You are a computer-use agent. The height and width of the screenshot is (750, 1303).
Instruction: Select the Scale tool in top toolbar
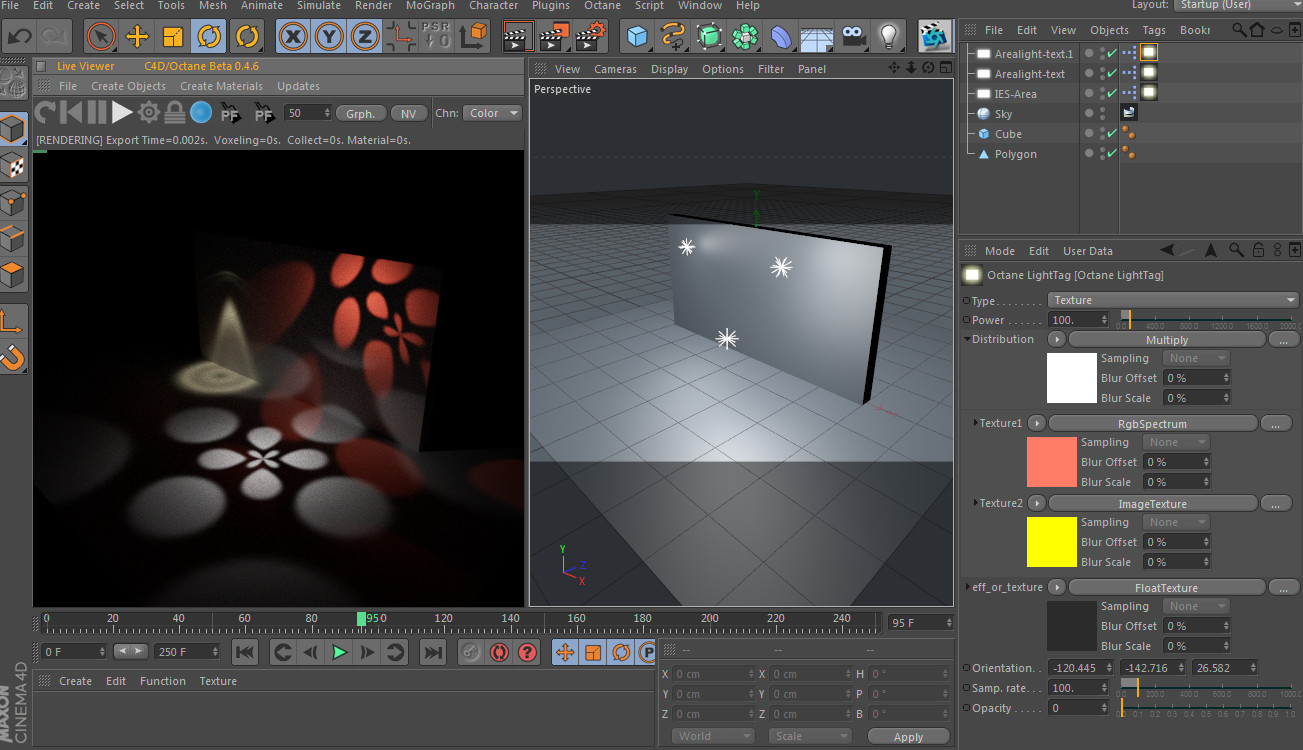(x=173, y=37)
